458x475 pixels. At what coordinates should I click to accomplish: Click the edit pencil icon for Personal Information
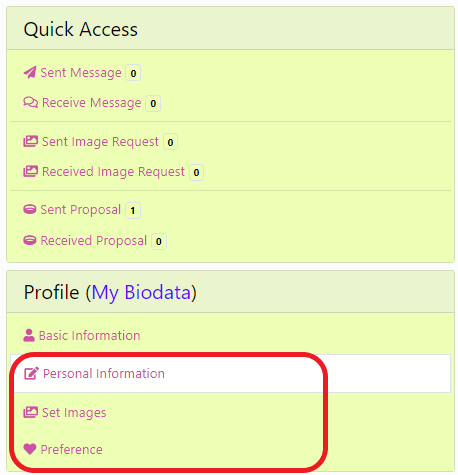[x=31, y=373]
